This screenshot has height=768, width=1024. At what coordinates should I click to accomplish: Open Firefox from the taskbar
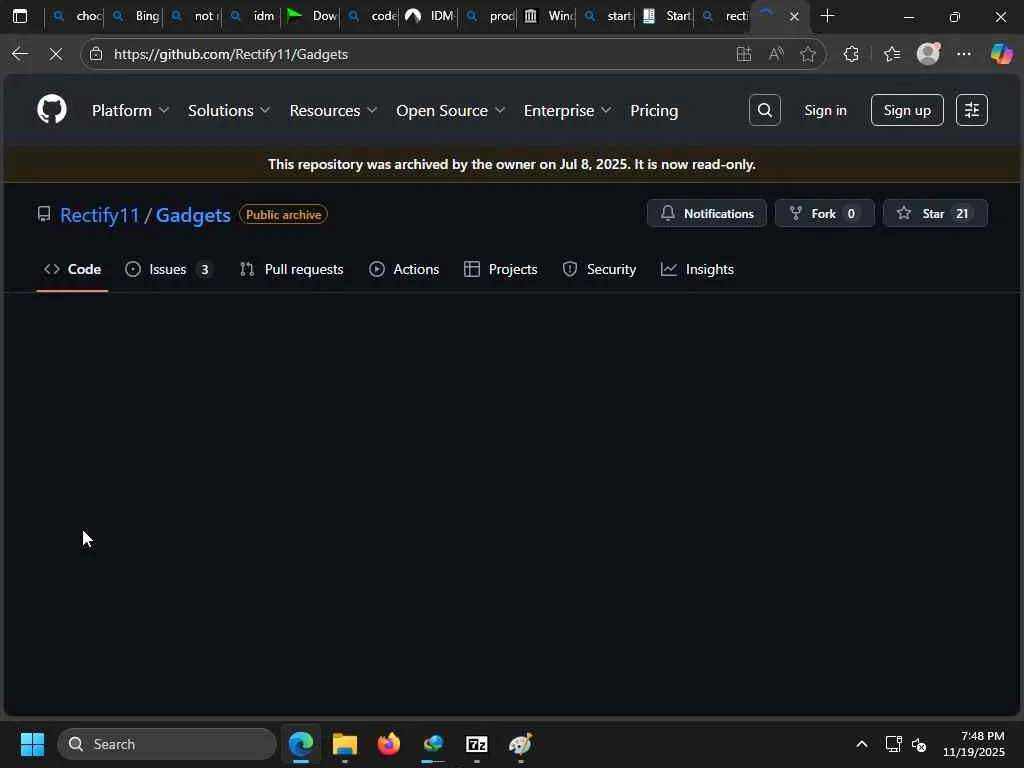(x=389, y=744)
